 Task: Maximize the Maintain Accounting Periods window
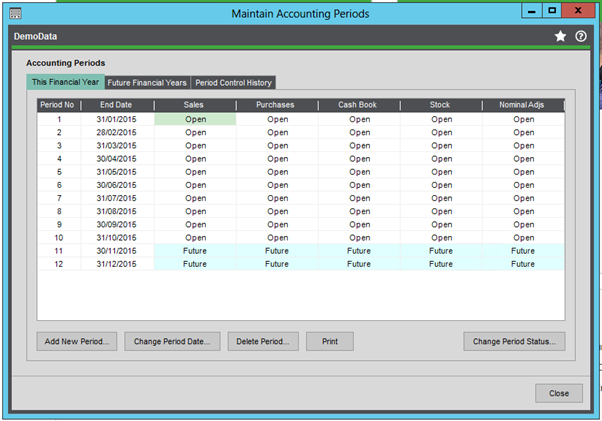pos(552,11)
